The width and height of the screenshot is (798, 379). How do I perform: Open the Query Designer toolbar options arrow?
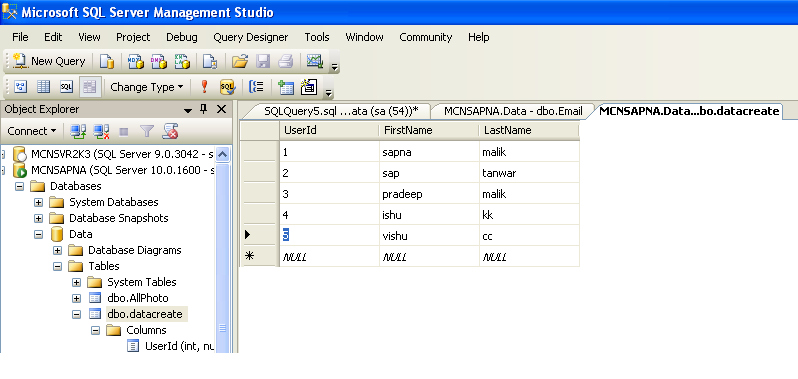coord(329,92)
